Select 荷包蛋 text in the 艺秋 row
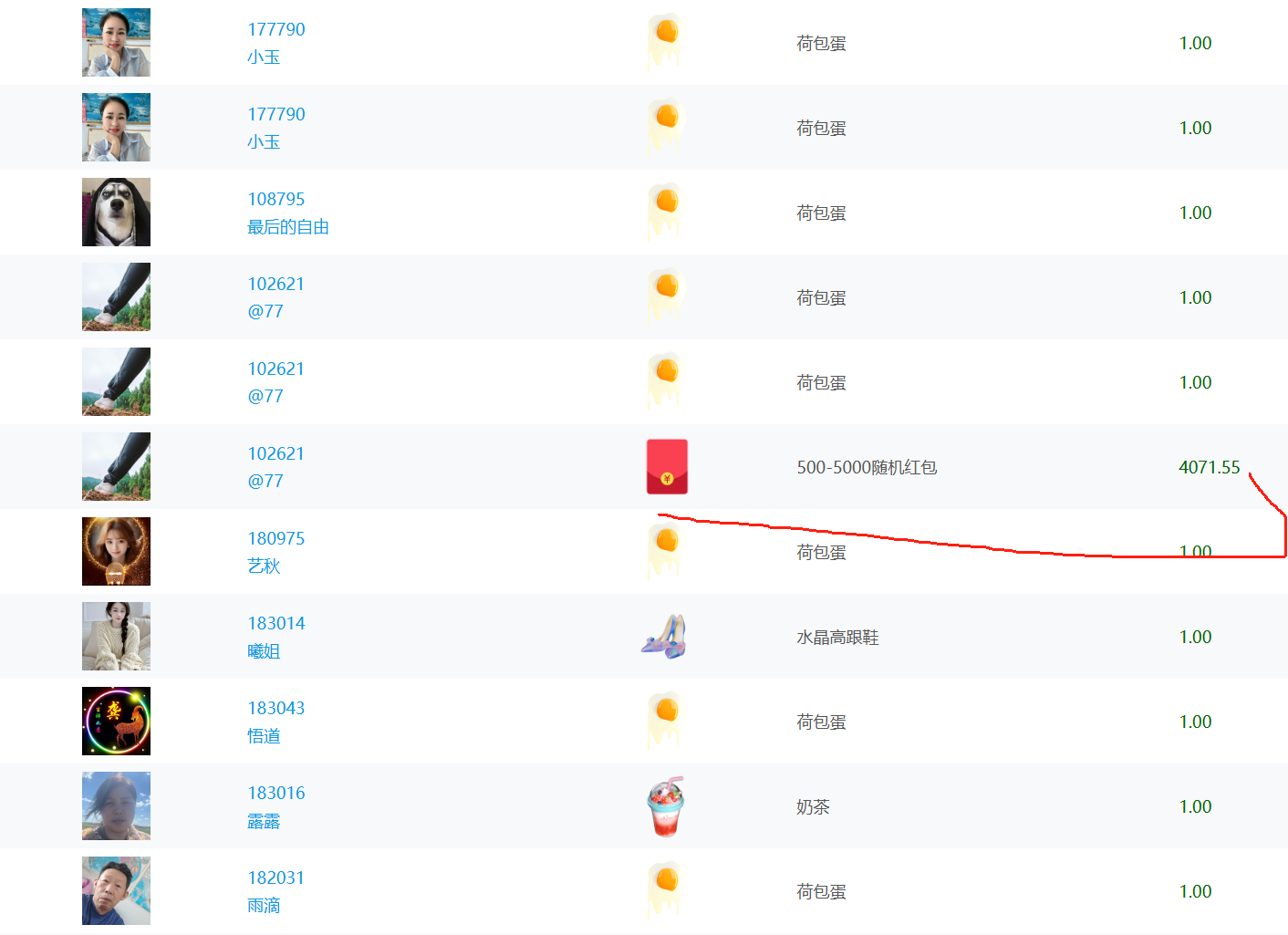The height and width of the screenshot is (935, 1288). pyautogui.click(x=821, y=552)
